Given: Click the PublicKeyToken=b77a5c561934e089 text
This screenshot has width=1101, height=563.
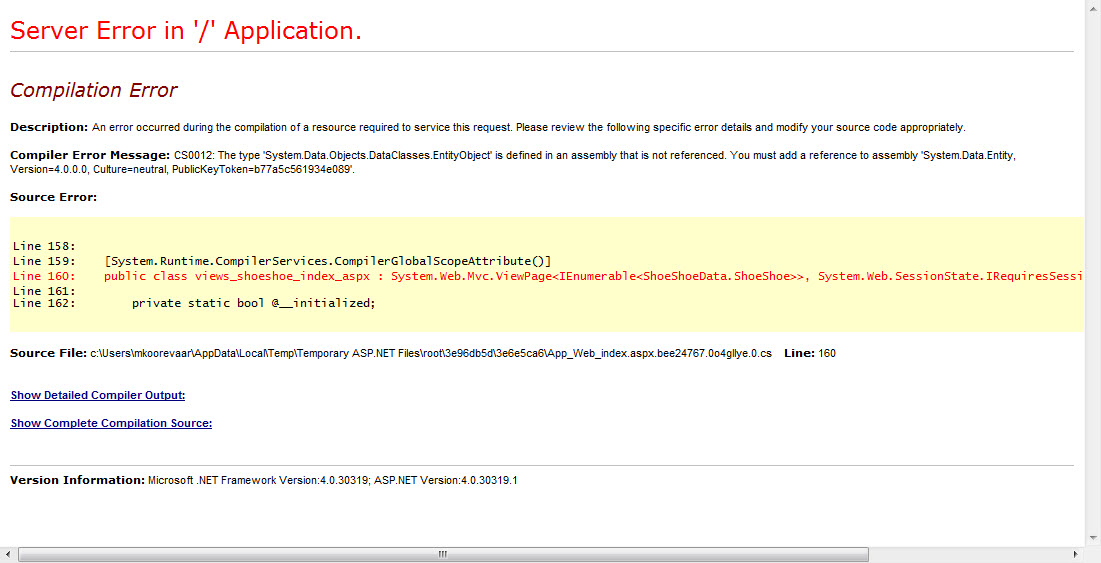Looking at the screenshot, I should point(263,170).
